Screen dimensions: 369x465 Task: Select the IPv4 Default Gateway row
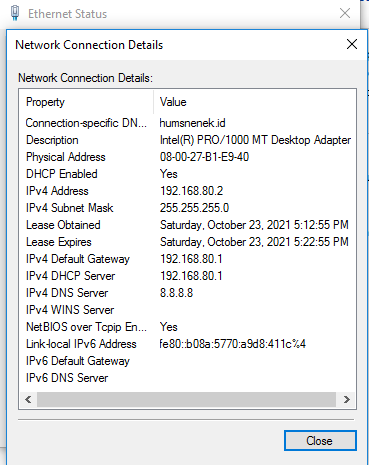(187, 259)
